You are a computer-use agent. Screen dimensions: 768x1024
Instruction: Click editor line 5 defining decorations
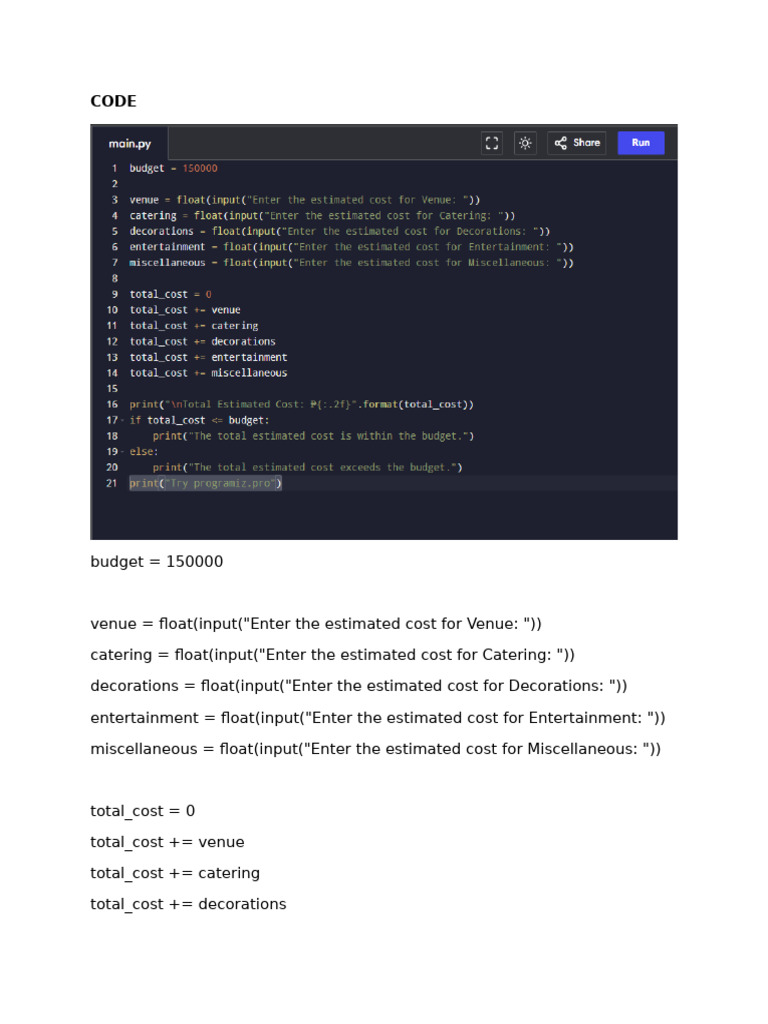pos(340,231)
